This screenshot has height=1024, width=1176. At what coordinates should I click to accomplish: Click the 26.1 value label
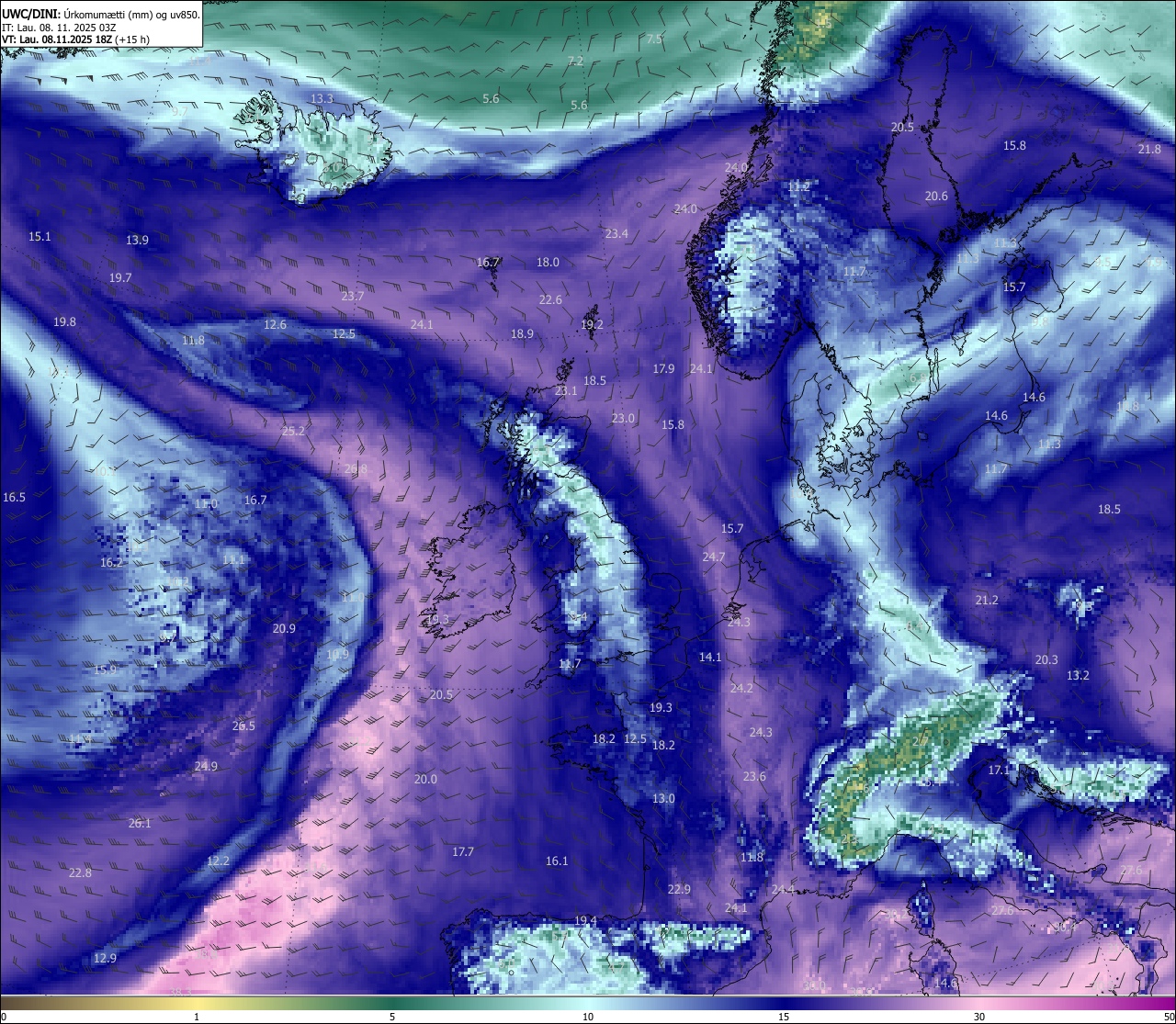pyautogui.click(x=139, y=823)
